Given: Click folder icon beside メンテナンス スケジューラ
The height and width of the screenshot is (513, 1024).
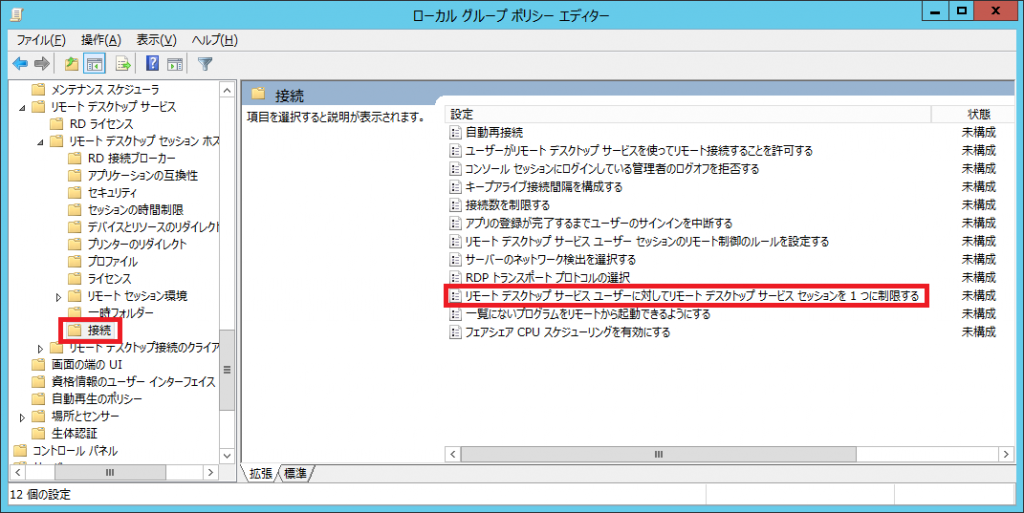Looking at the screenshot, I should [39, 89].
